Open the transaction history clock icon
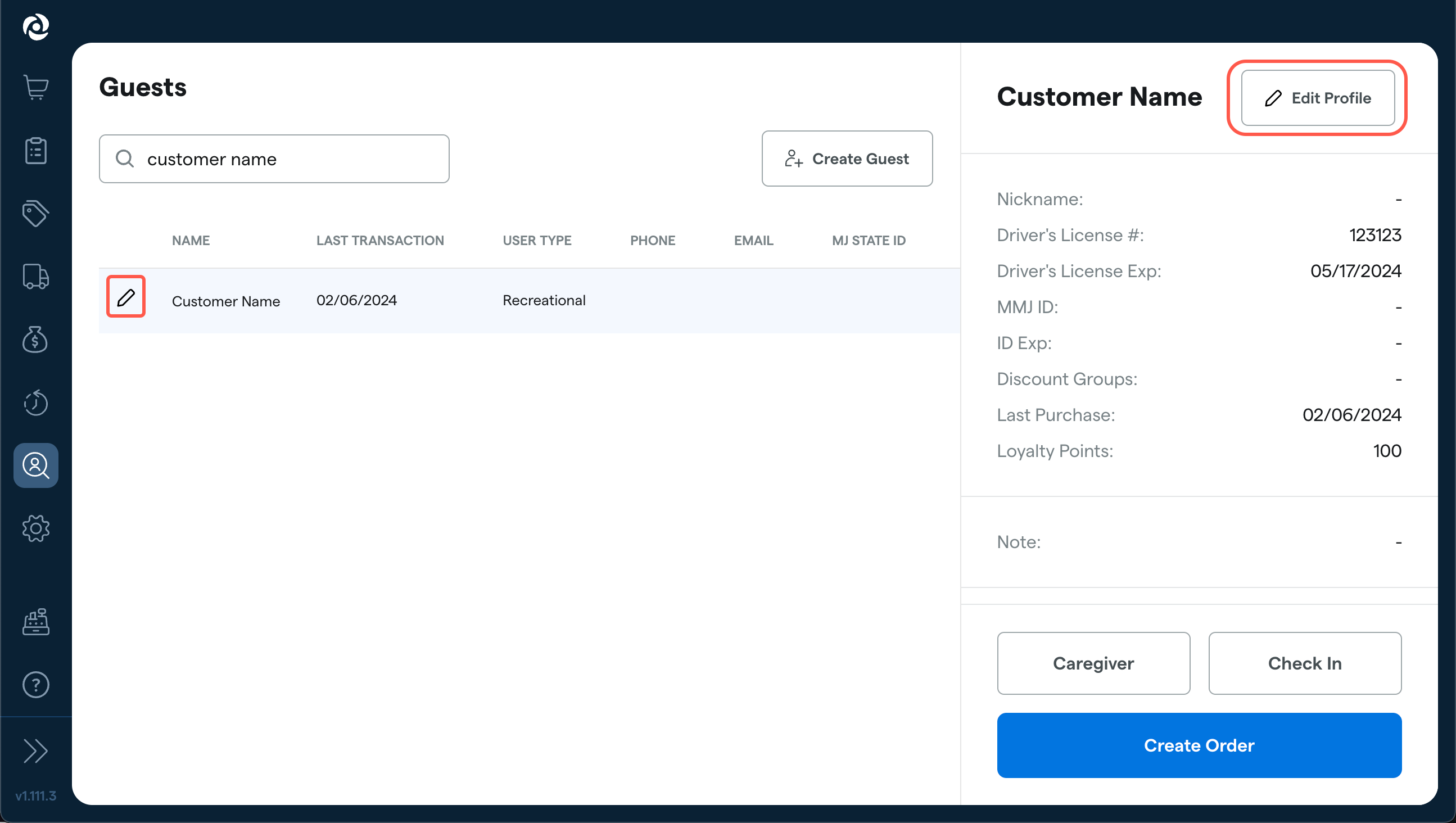Image resolution: width=1456 pixels, height=823 pixels. point(35,403)
